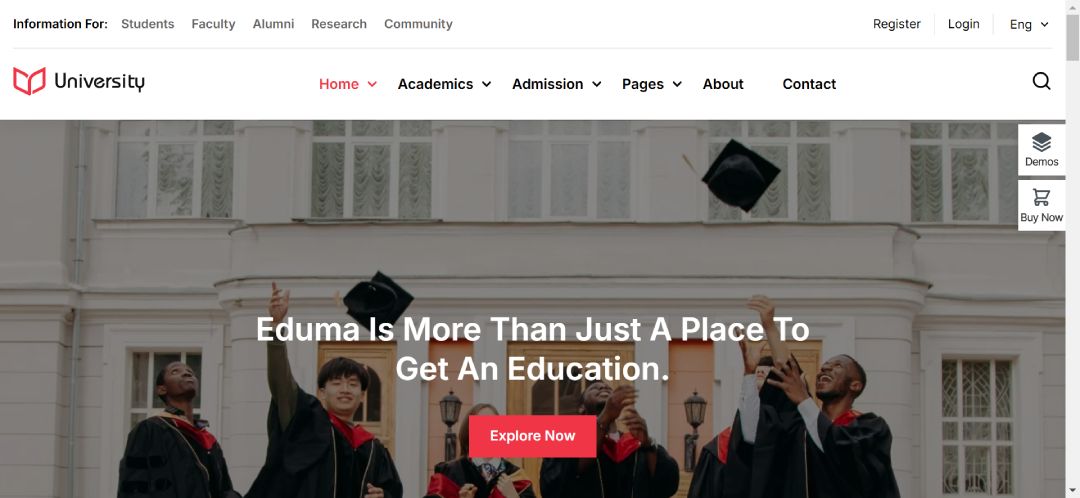Visit the Community link
The image size is (1080, 498).
click(x=418, y=24)
